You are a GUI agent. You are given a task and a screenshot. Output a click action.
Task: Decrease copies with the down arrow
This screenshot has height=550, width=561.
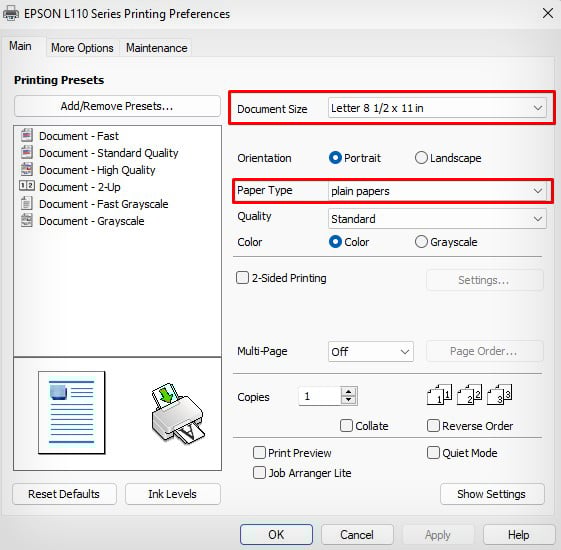(x=348, y=400)
